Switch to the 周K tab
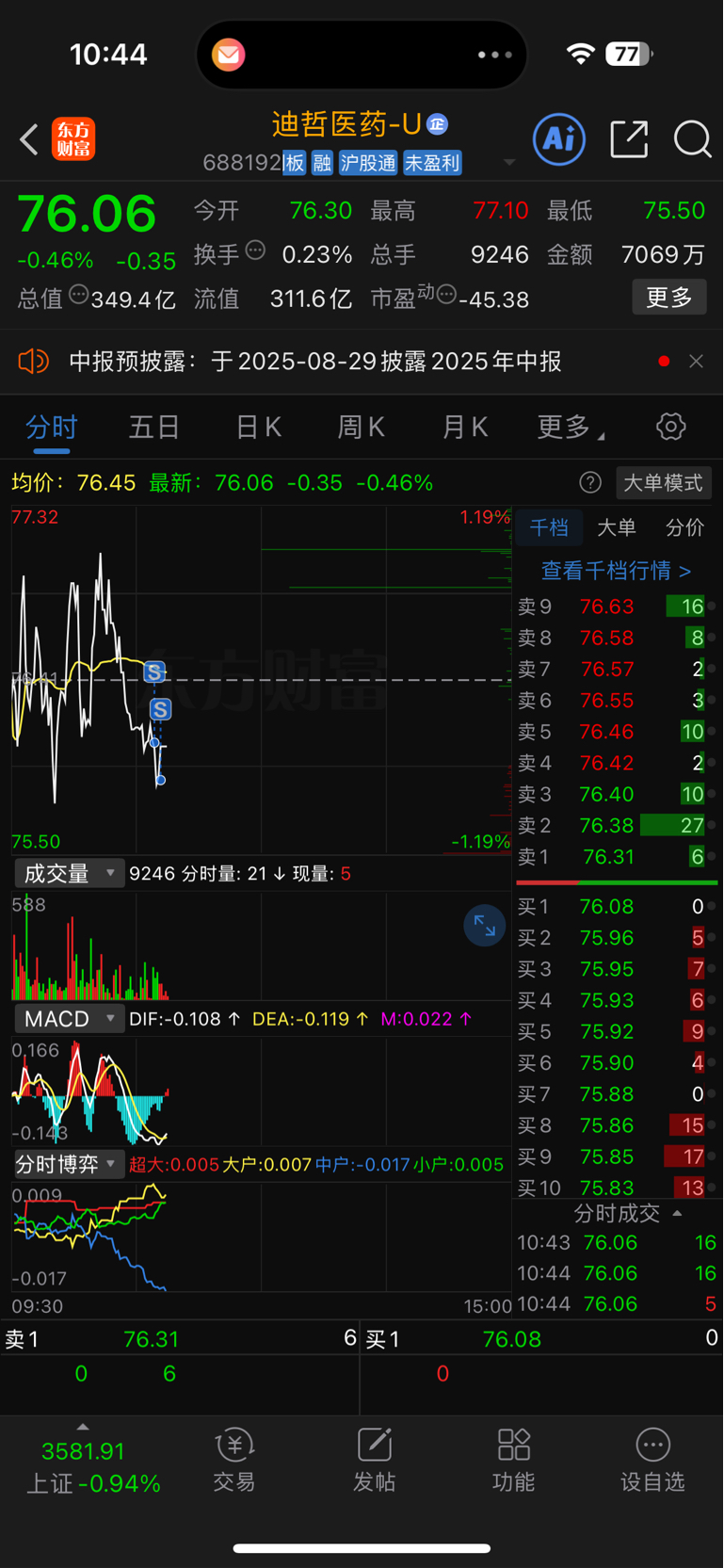Image resolution: width=724 pixels, height=1568 pixels. click(361, 428)
